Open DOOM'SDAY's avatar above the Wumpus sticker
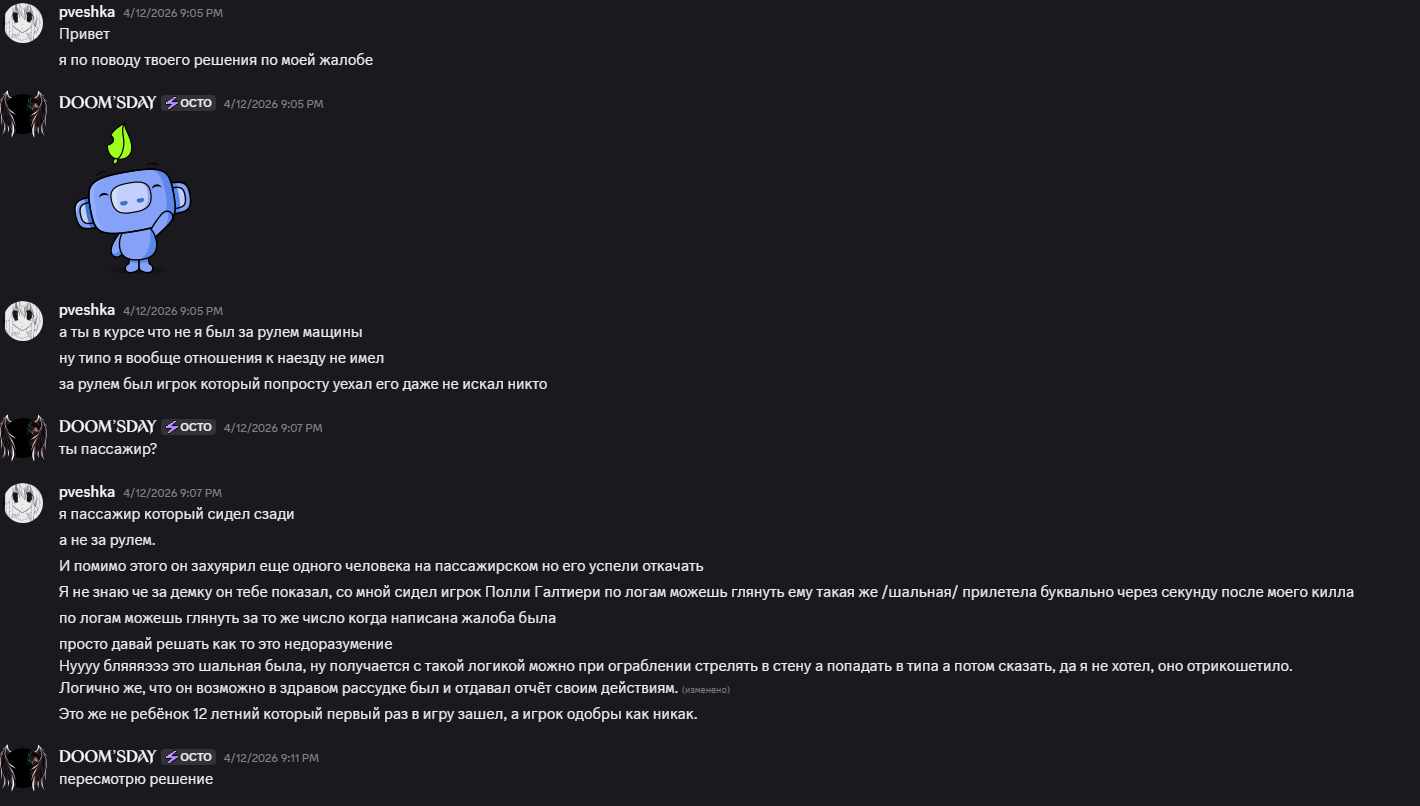This screenshot has height=806, width=1420. pyautogui.click(x=23, y=114)
